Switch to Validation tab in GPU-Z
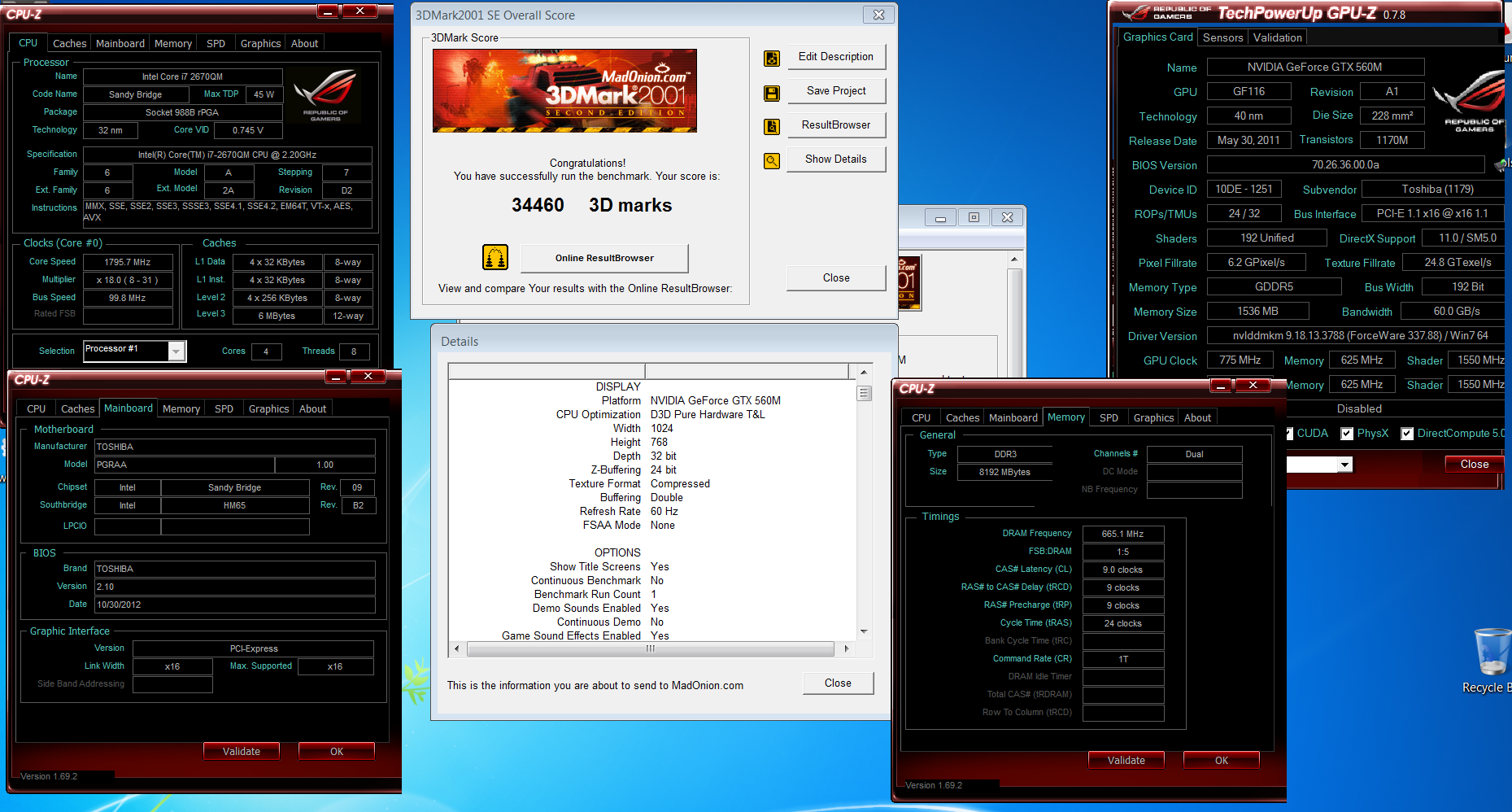The width and height of the screenshot is (1512, 812). click(x=1277, y=37)
